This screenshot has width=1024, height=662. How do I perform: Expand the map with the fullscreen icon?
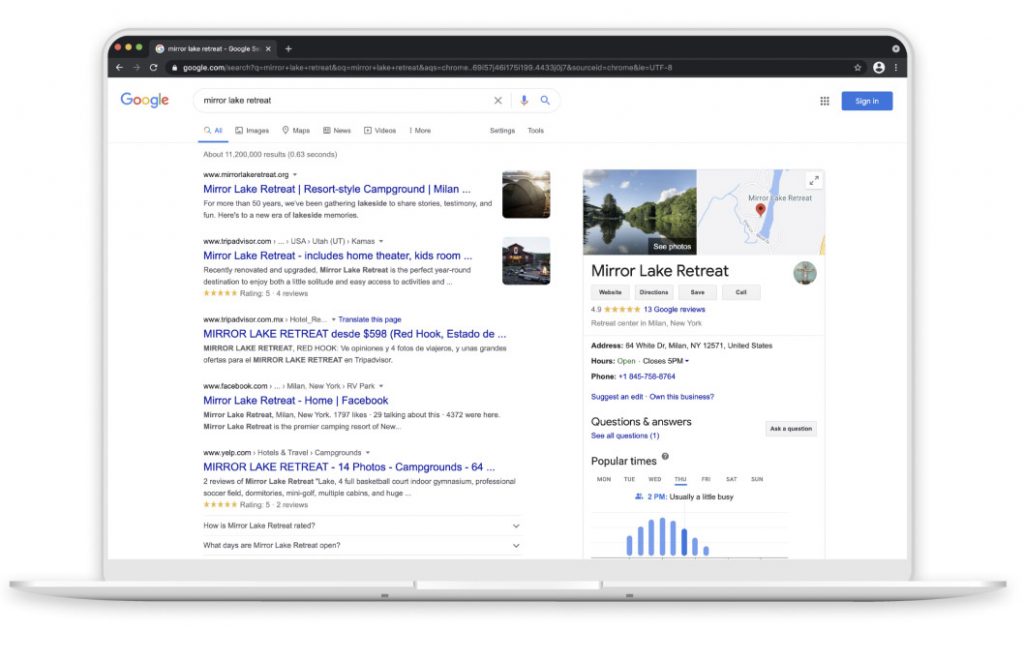(814, 181)
